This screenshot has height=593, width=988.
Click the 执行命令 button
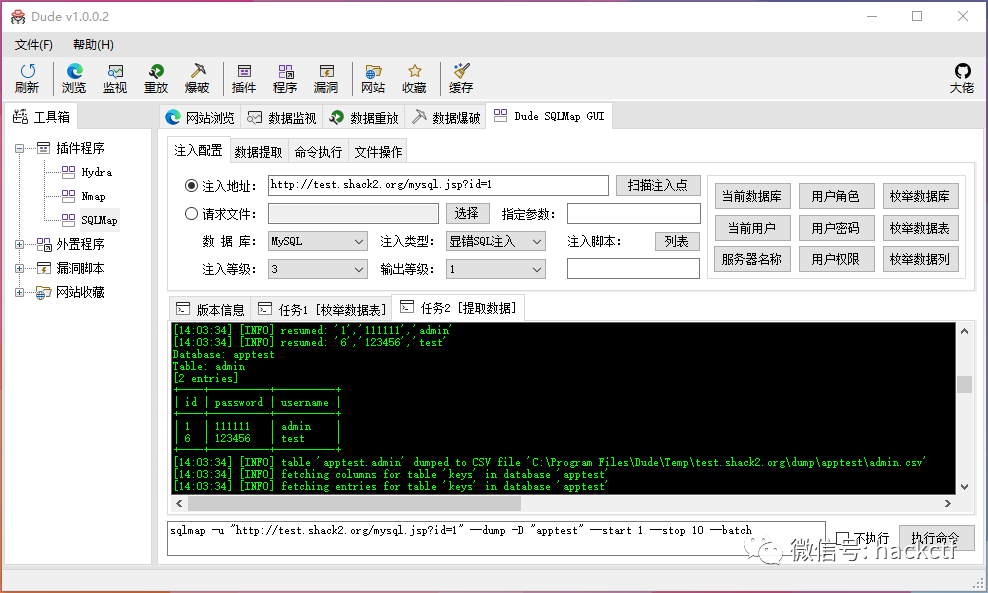936,538
